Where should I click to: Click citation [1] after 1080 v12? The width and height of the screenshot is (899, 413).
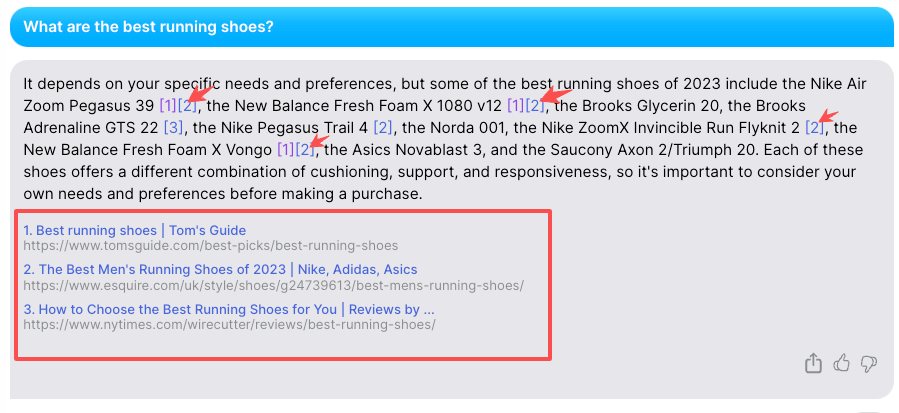(x=515, y=105)
